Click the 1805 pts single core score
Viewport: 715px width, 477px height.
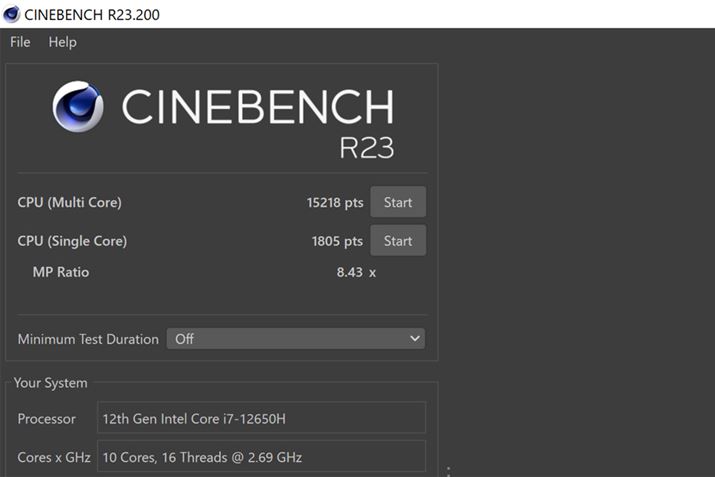(x=337, y=241)
